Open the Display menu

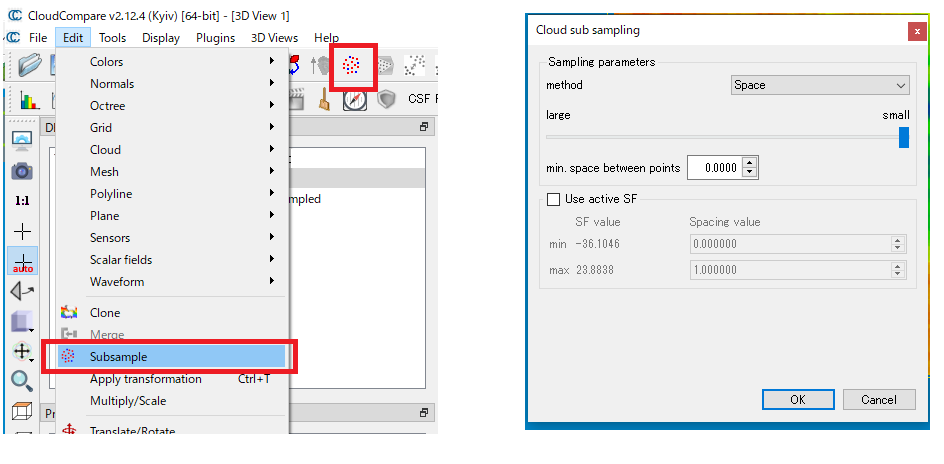161,37
